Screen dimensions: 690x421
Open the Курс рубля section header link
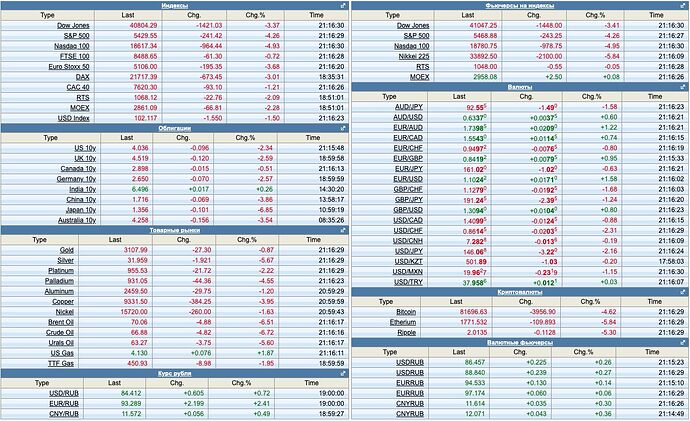pyautogui.click(x=175, y=373)
